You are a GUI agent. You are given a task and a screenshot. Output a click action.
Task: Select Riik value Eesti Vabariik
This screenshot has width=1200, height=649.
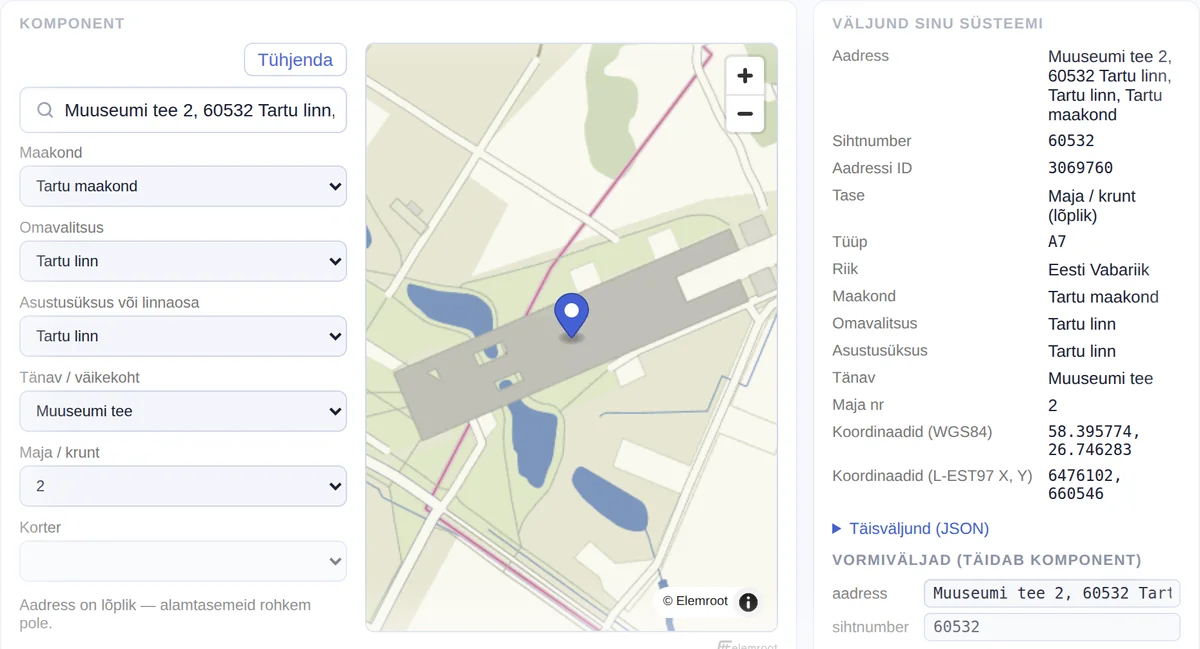click(1098, 270)
